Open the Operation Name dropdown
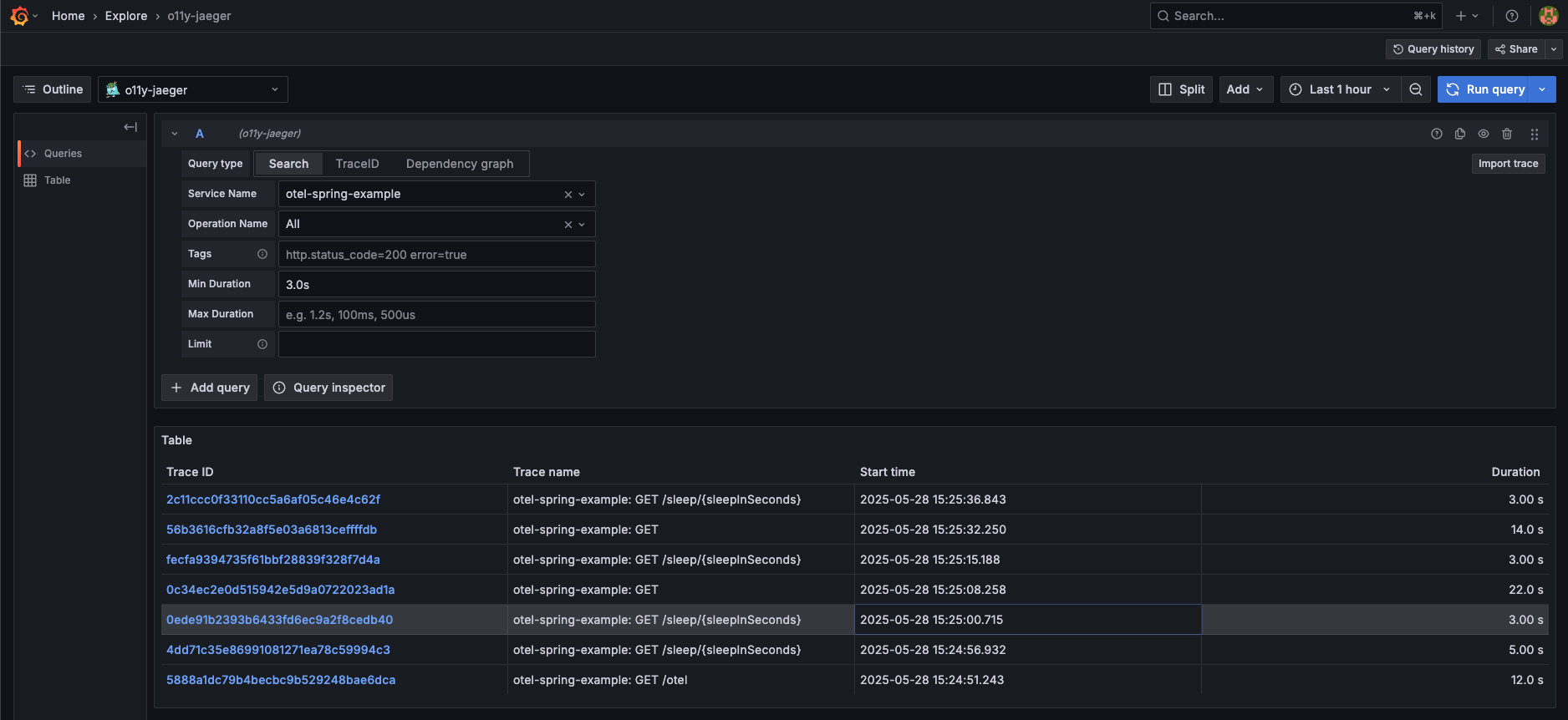Viewport: 1568px width, 720px height. point(583,225)
